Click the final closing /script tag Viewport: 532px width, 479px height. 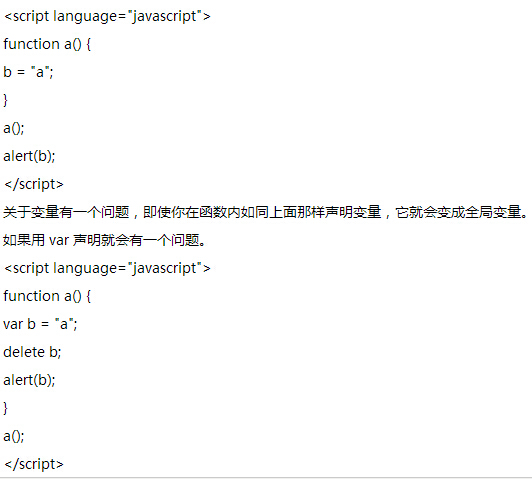coord(34,464)
